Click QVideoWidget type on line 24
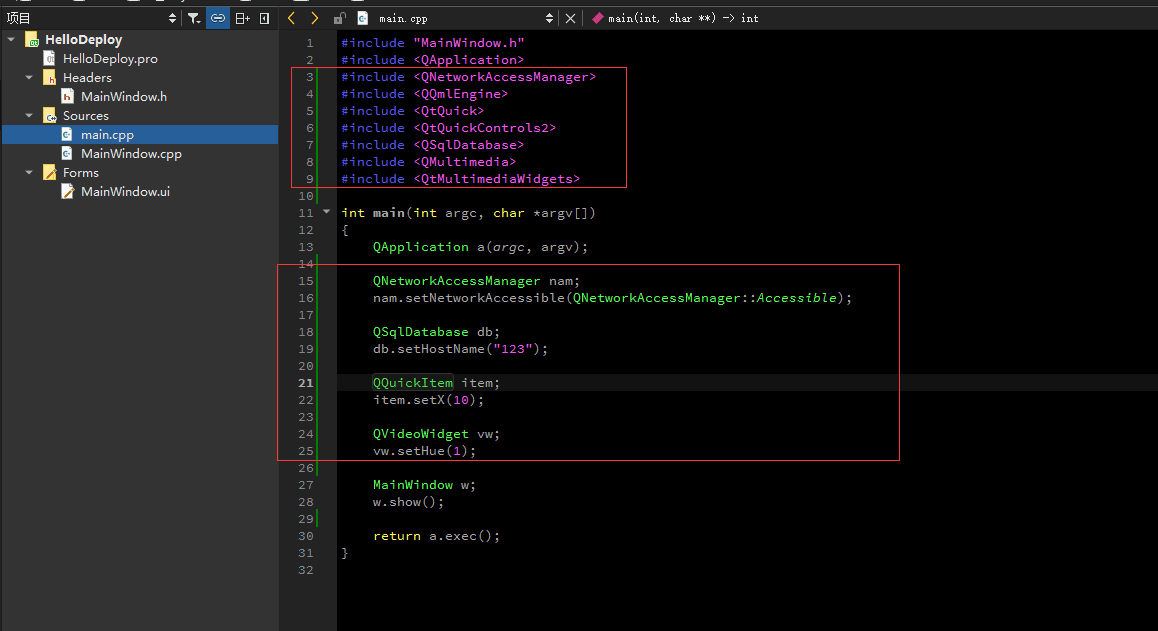 [420, 434]
